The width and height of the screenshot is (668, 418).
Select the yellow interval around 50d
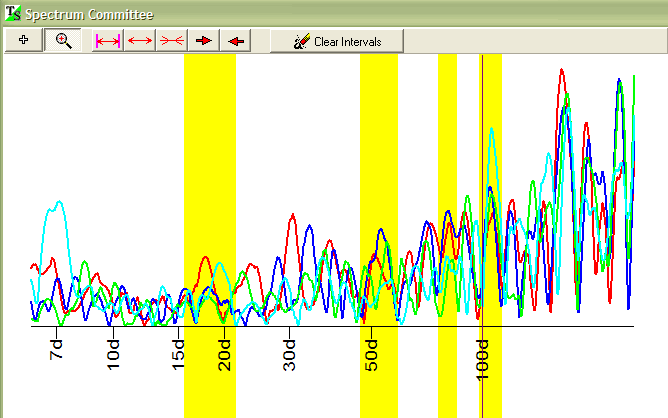point(379,236)
